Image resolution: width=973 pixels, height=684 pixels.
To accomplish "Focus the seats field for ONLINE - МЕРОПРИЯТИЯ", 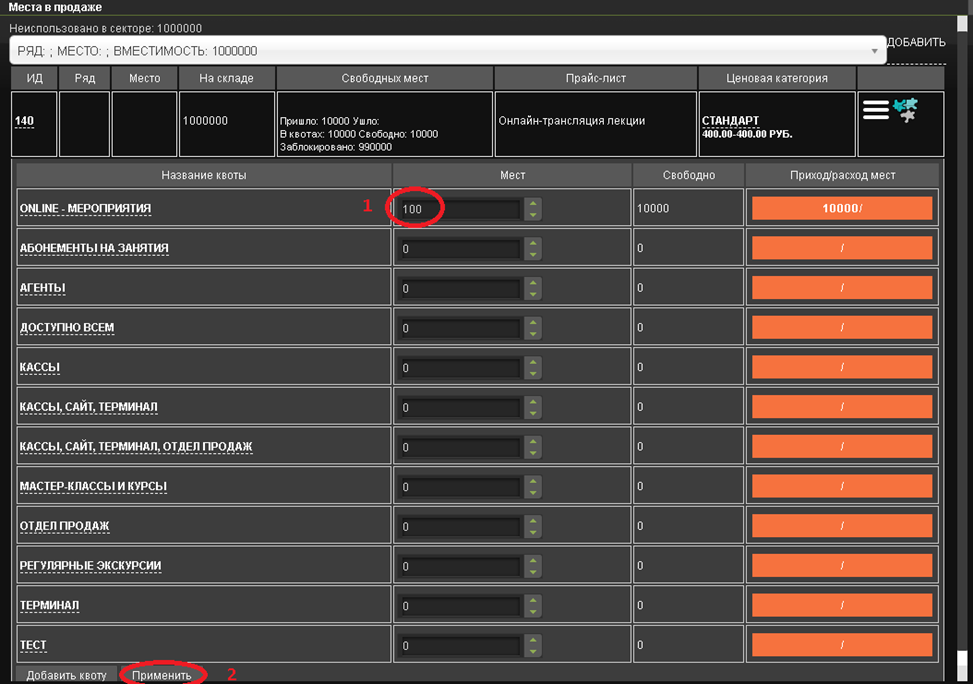I will tap(459, 209).
